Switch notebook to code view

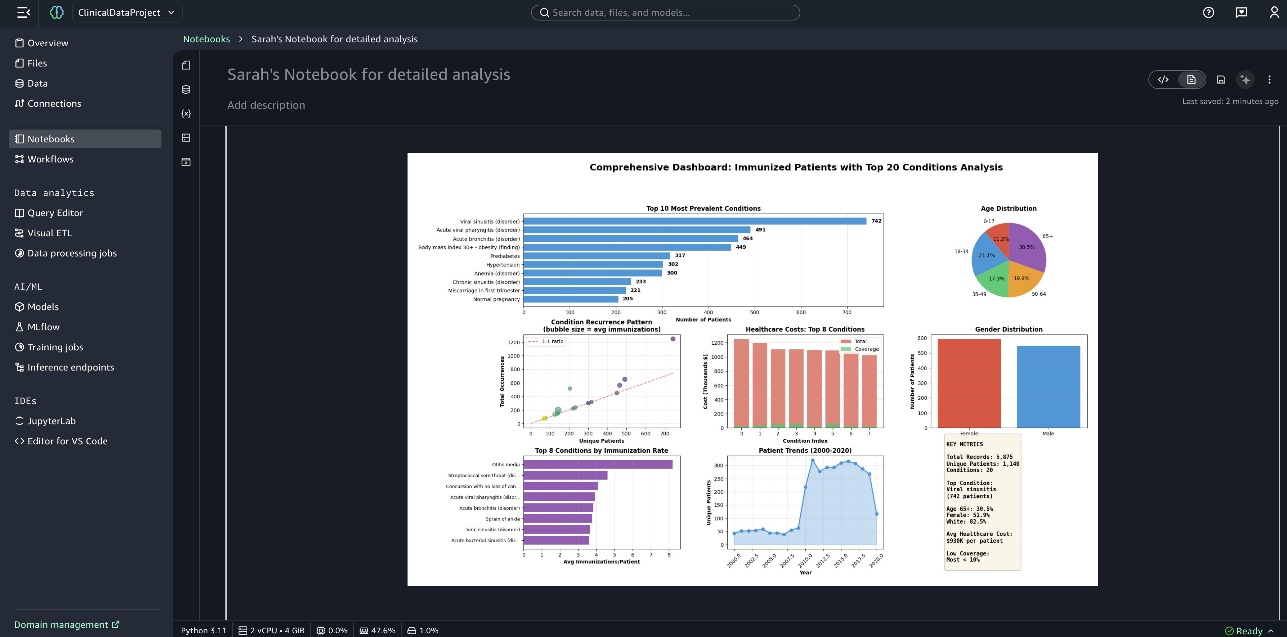(1163, 80)
